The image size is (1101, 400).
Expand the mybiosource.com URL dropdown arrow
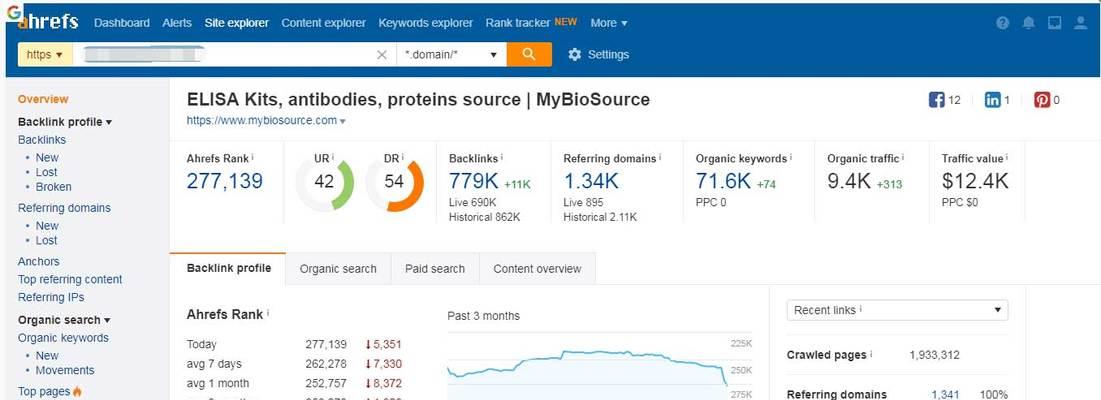tap(343, 121)
